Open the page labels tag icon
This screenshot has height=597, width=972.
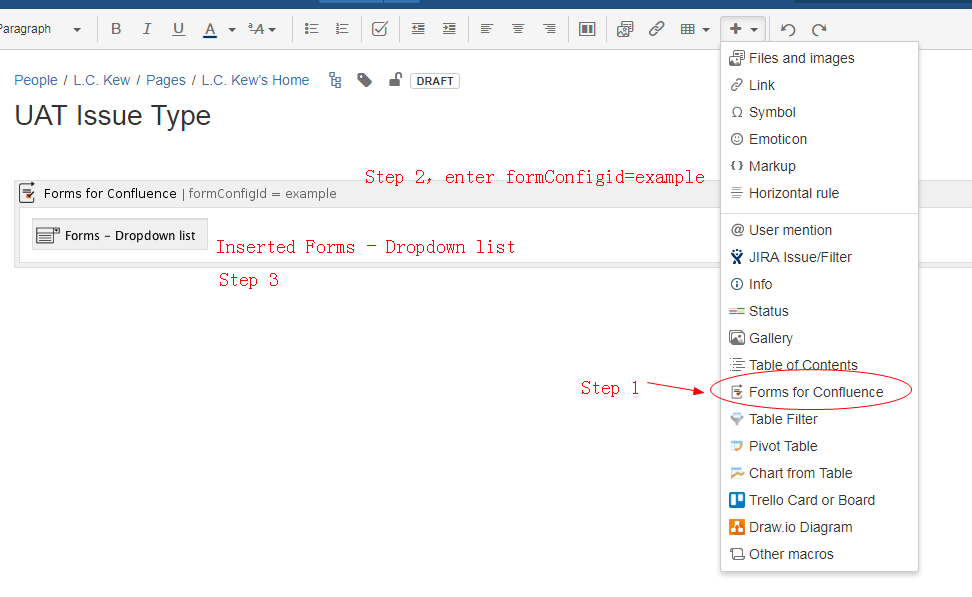pyautogui.click(x=364, y=80)
